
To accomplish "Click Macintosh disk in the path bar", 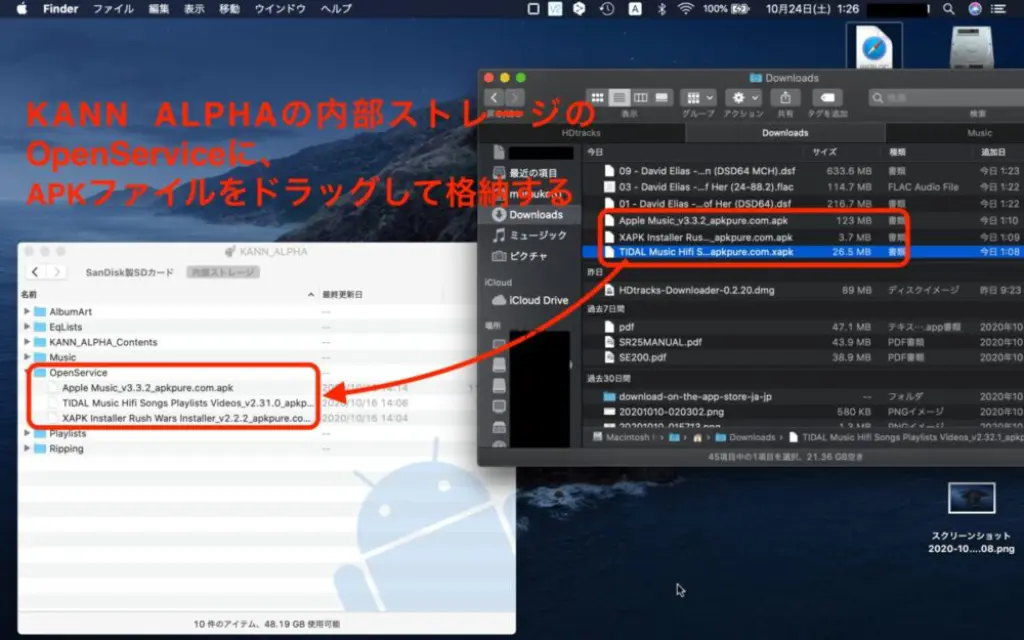I will 624,438.
